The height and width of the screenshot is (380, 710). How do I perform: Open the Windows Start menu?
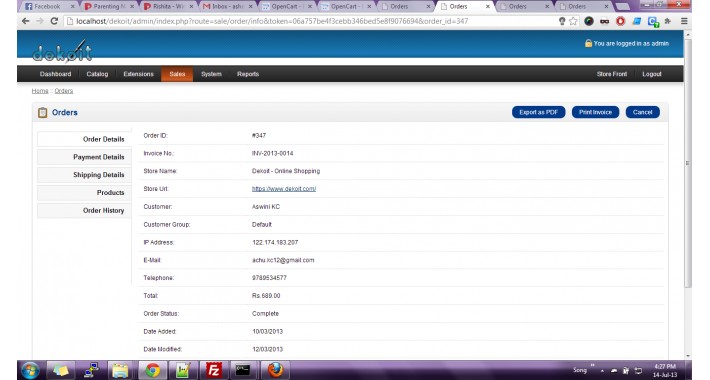[30, 370]
